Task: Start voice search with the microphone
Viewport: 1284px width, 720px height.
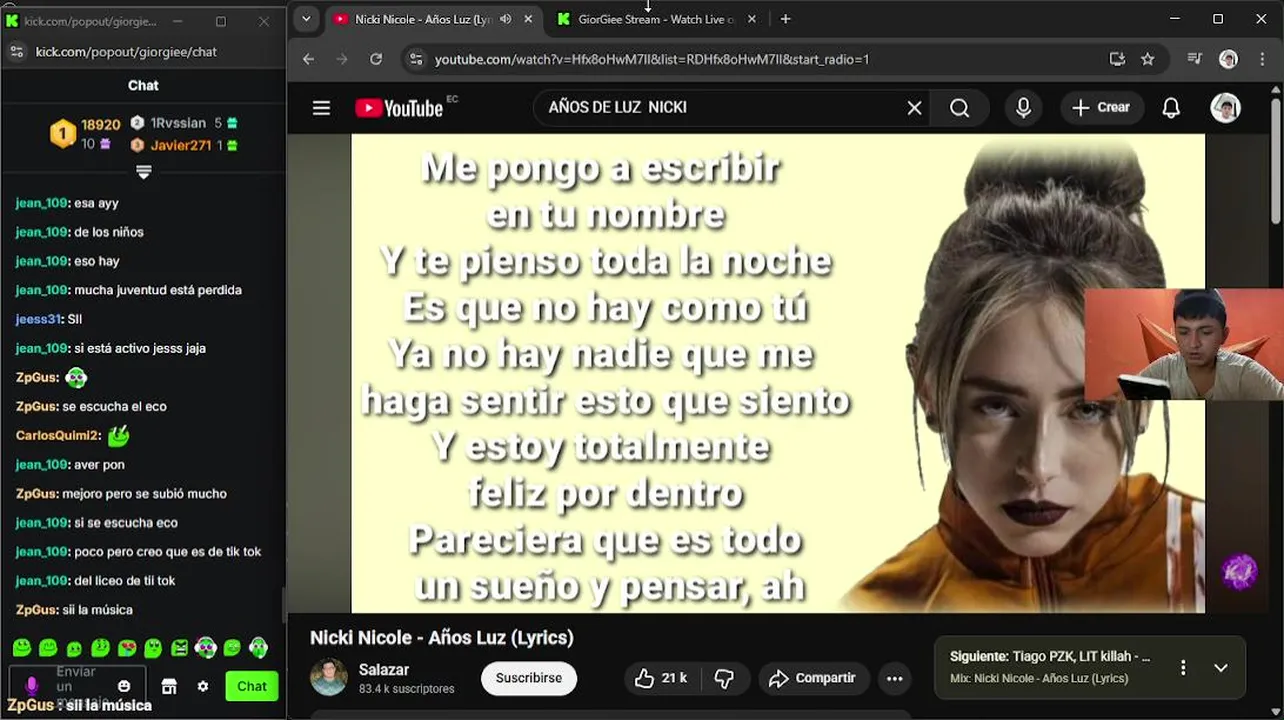Action: tap(1023, 108)
